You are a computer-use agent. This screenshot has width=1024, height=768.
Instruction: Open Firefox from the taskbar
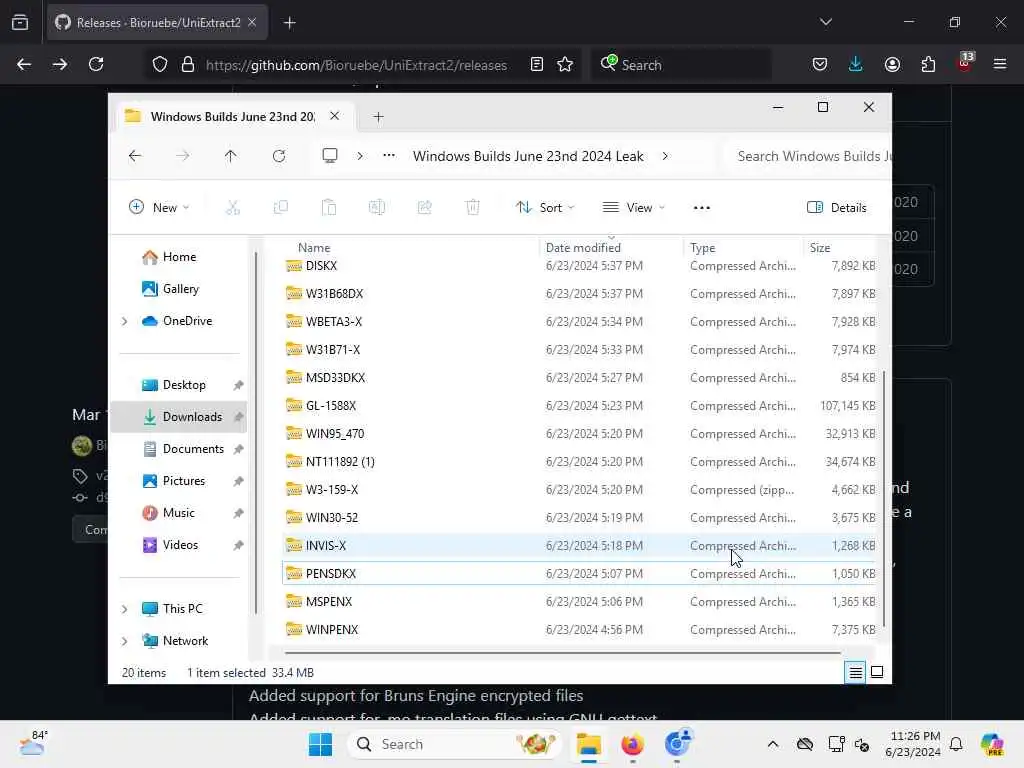click(x=632, y=744)
